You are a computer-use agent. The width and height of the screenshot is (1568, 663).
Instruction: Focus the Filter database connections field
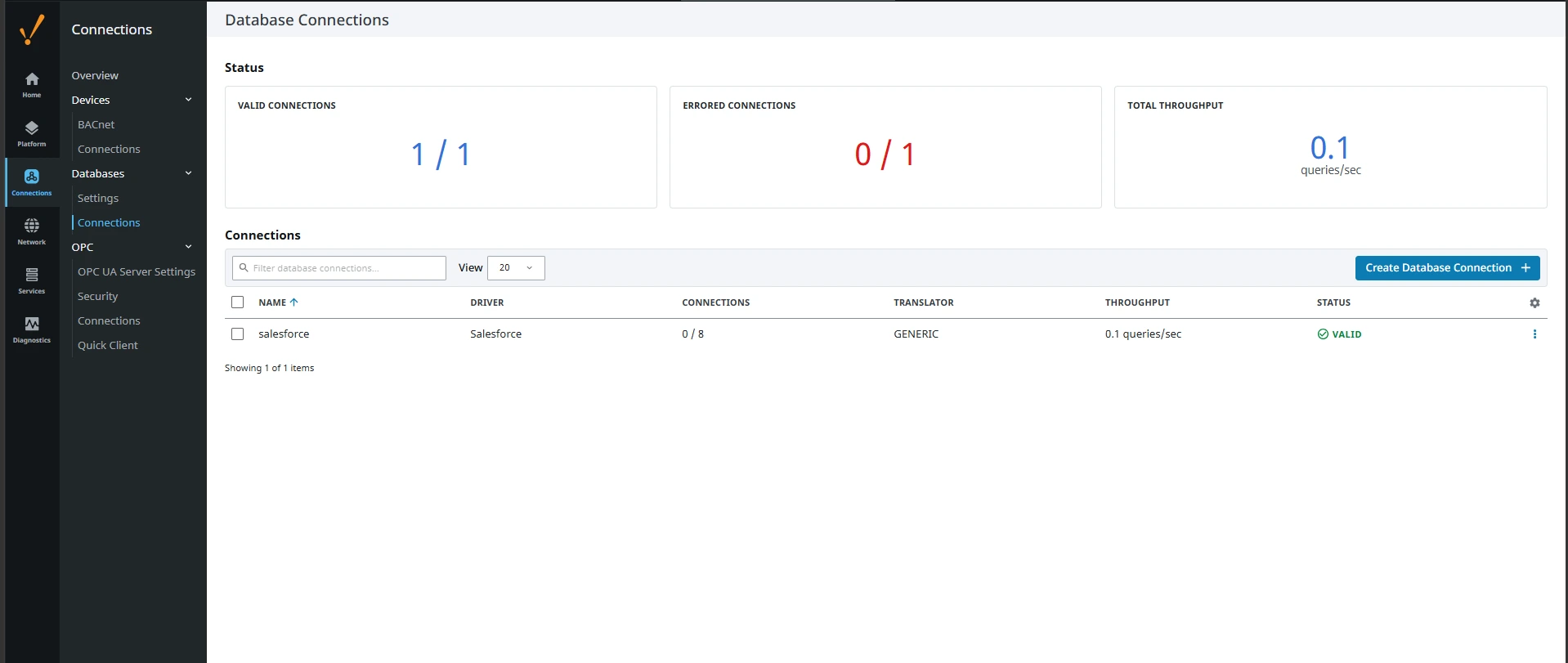tap(339, 267)
